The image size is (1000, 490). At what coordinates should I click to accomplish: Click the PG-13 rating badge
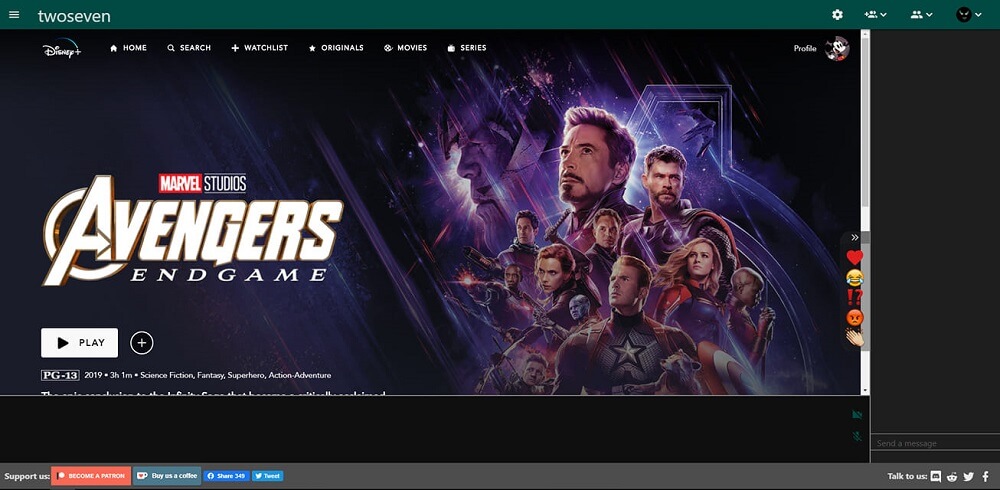(x=60, y=375)
